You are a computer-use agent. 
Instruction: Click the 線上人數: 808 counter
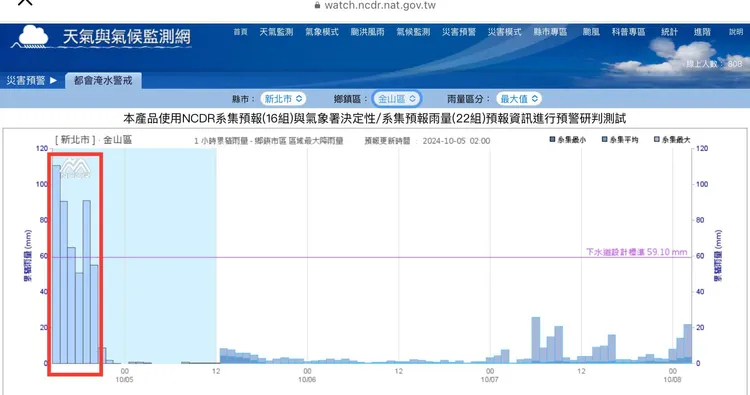click(714, 64)
